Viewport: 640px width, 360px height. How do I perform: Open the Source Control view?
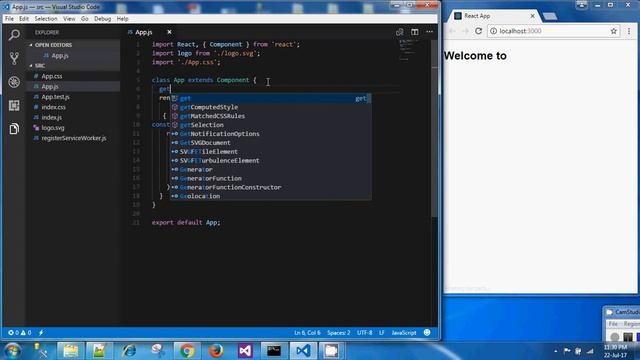point(14,58)
